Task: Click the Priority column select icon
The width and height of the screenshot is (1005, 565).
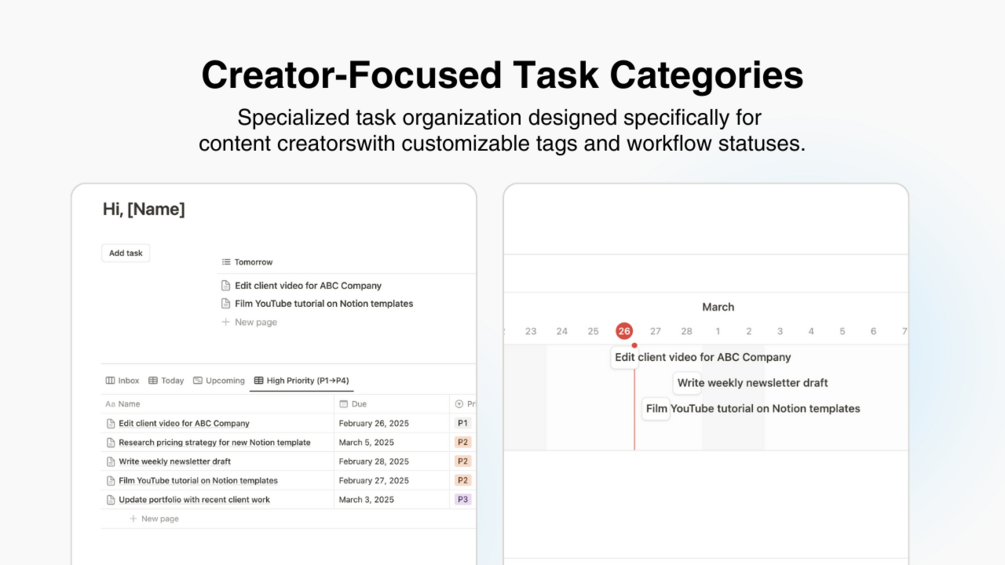Action: (x=459, y=404)
